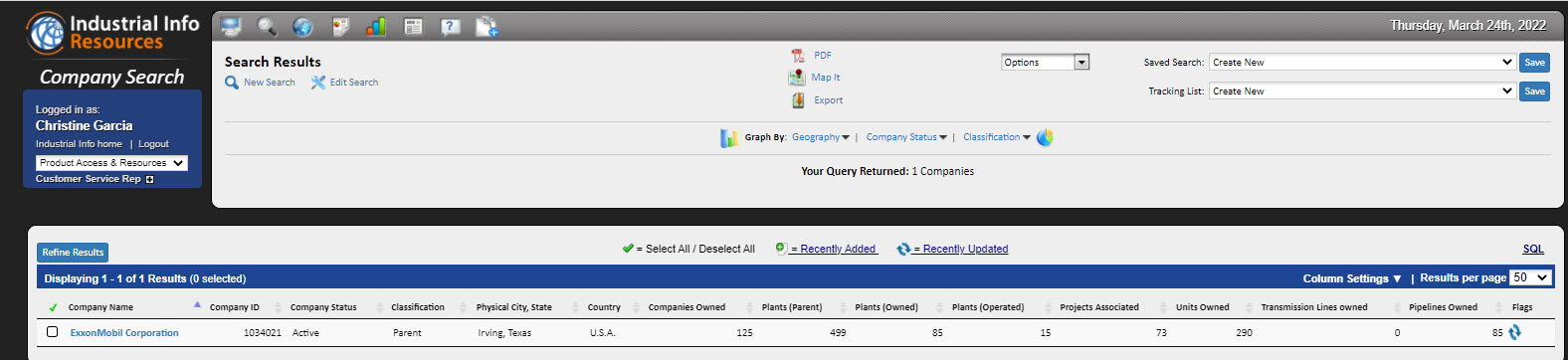The width and height of the screenshot is (1568, 360).
Task: Click the Map It link text
Action: pos(825,78)
